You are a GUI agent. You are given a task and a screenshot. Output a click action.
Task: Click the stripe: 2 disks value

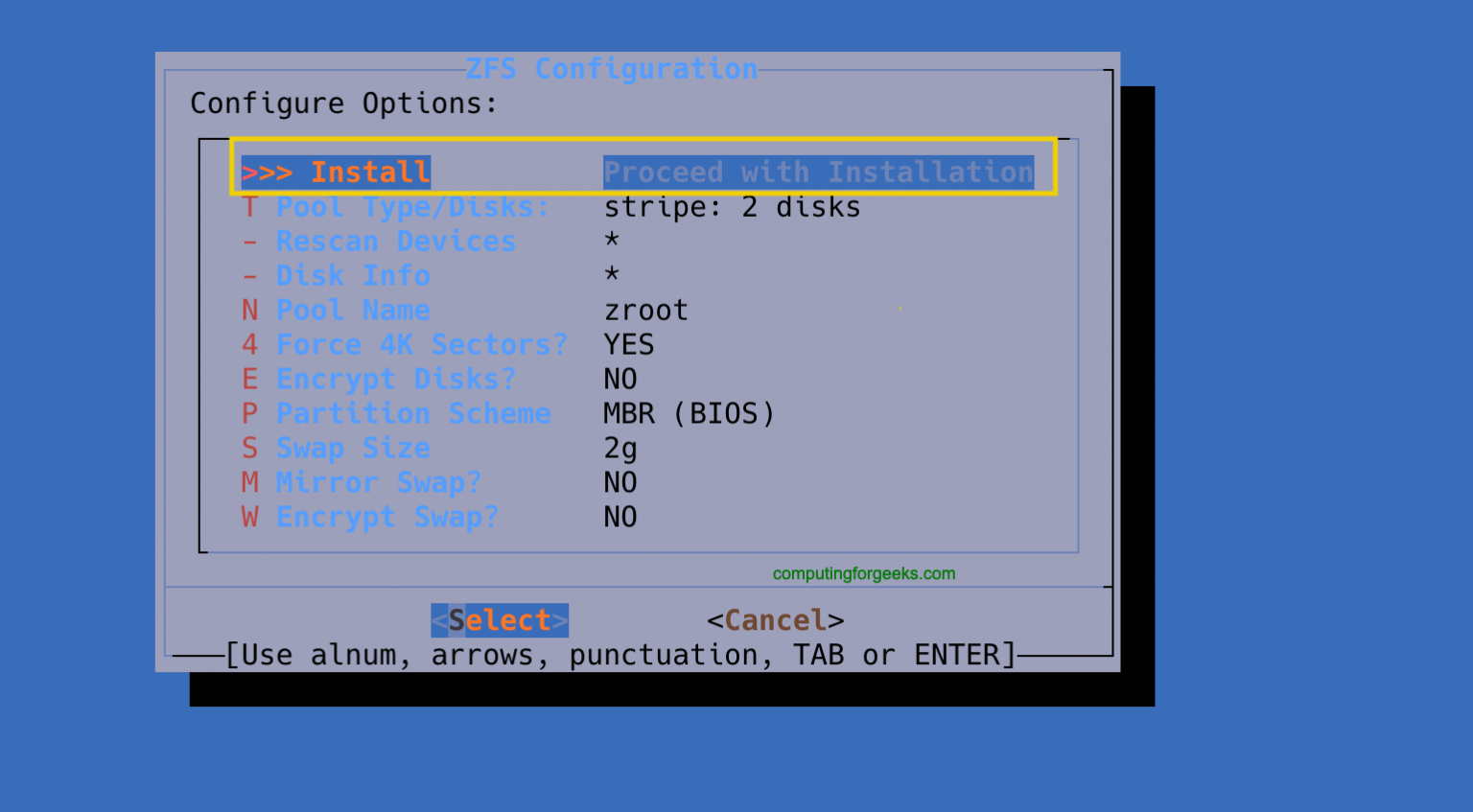[x=732, y=206]
